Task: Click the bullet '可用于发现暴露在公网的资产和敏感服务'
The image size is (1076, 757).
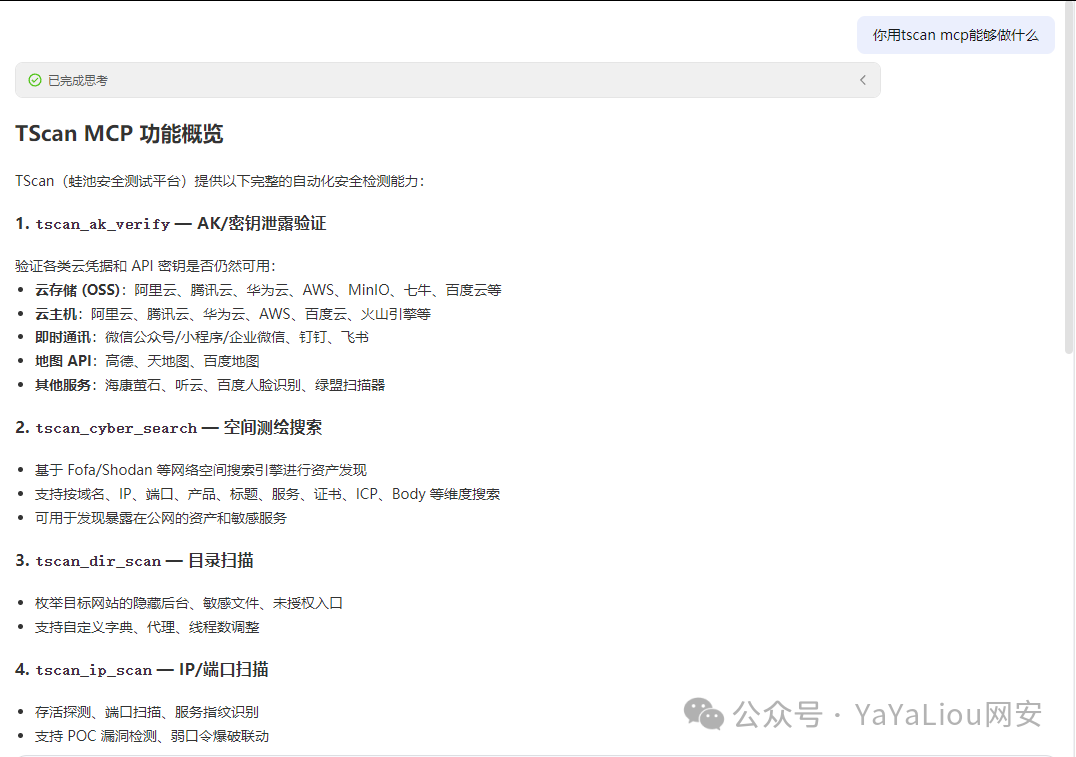Action: tap(161, 518)
